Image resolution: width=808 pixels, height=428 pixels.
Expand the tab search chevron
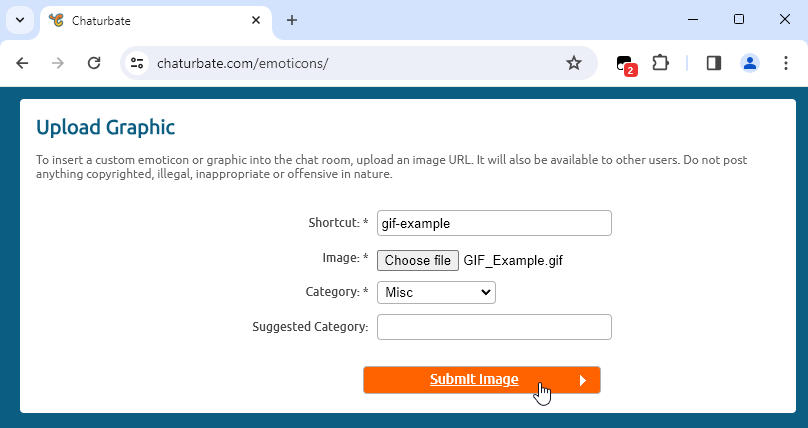pos(19,20)
